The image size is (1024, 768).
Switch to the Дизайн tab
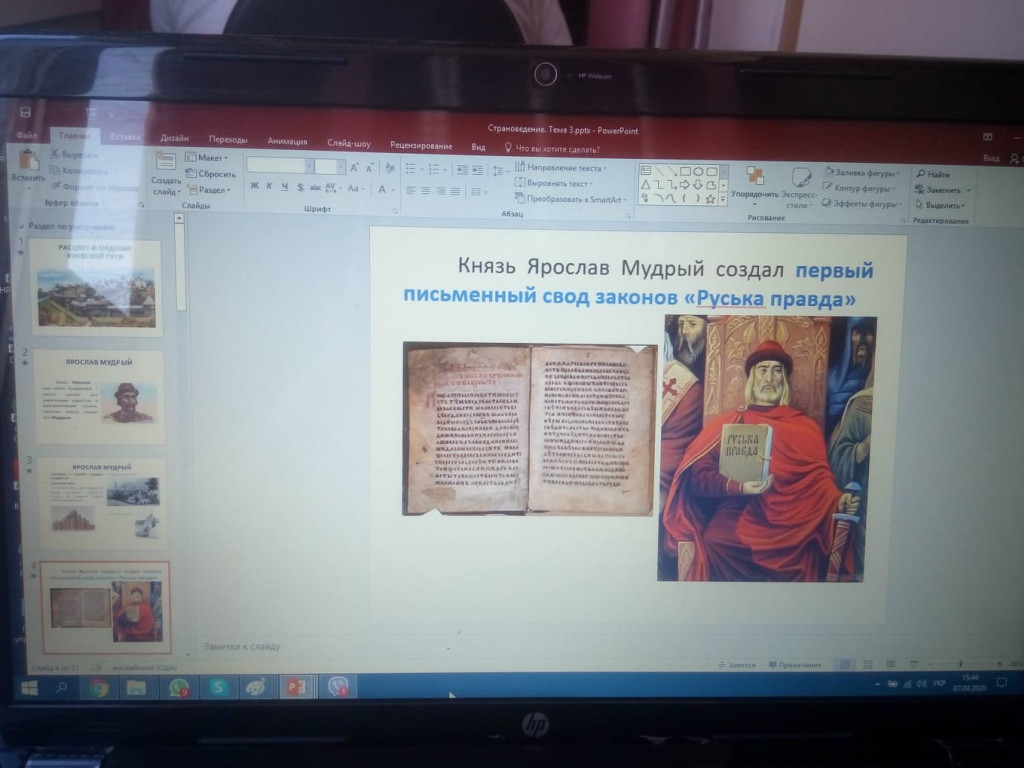click(x=174, y=138)
